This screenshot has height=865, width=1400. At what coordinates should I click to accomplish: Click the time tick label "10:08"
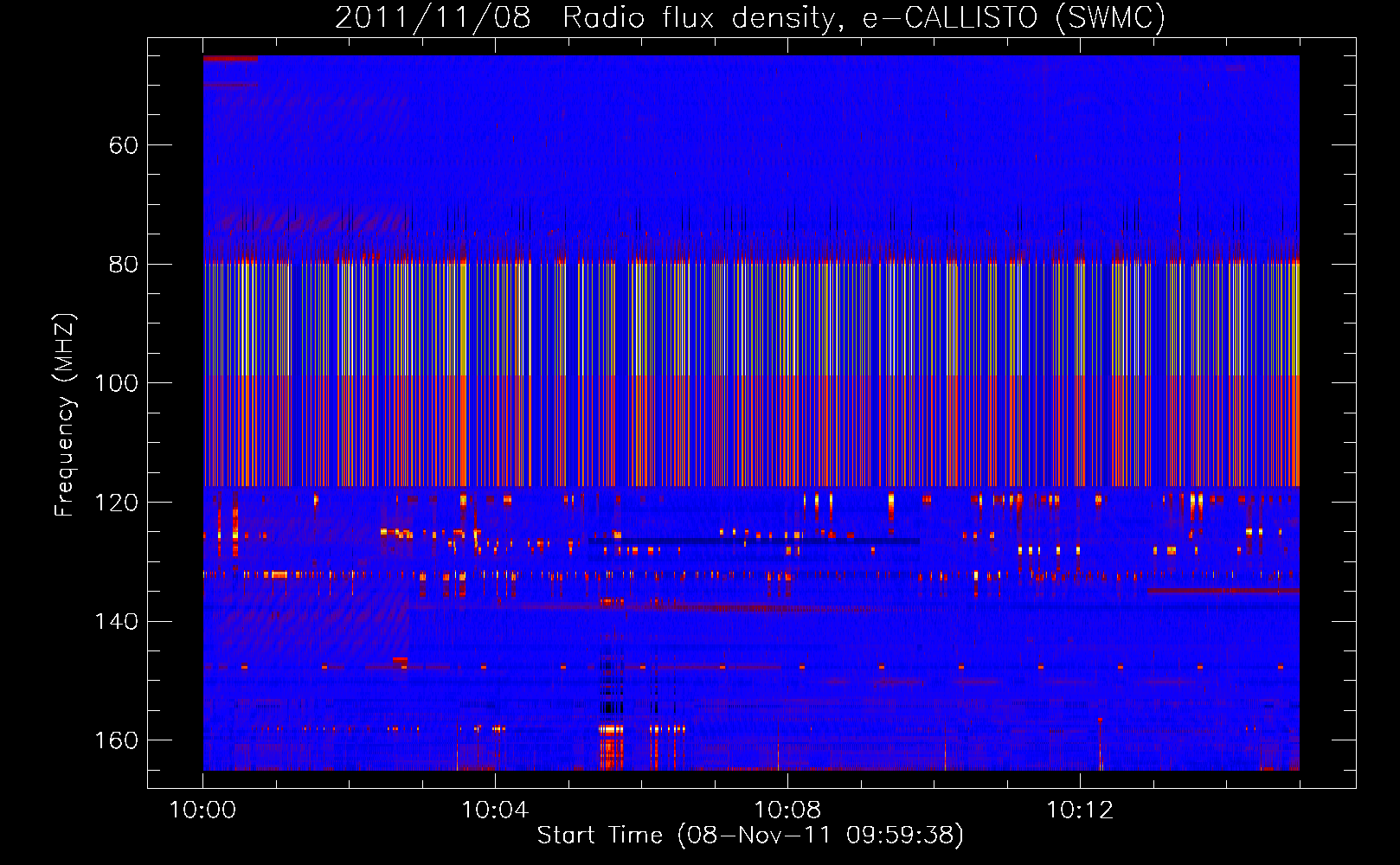787,811
